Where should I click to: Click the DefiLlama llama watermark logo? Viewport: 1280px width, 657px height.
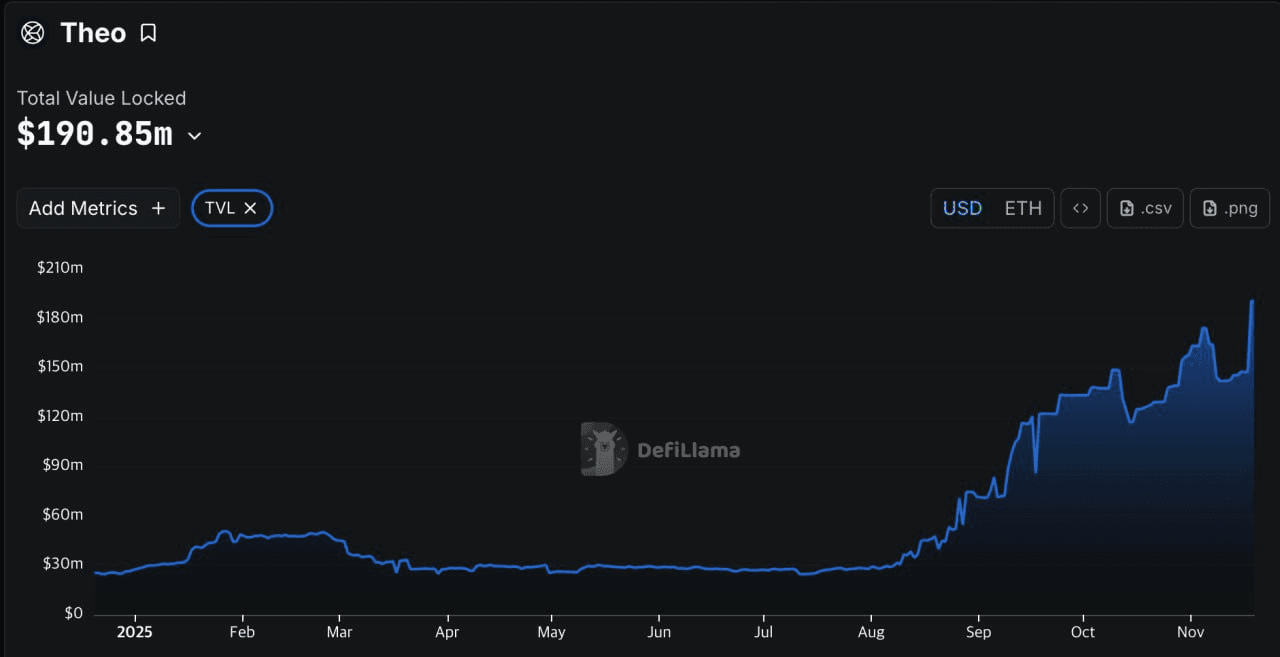coord(603,449)
